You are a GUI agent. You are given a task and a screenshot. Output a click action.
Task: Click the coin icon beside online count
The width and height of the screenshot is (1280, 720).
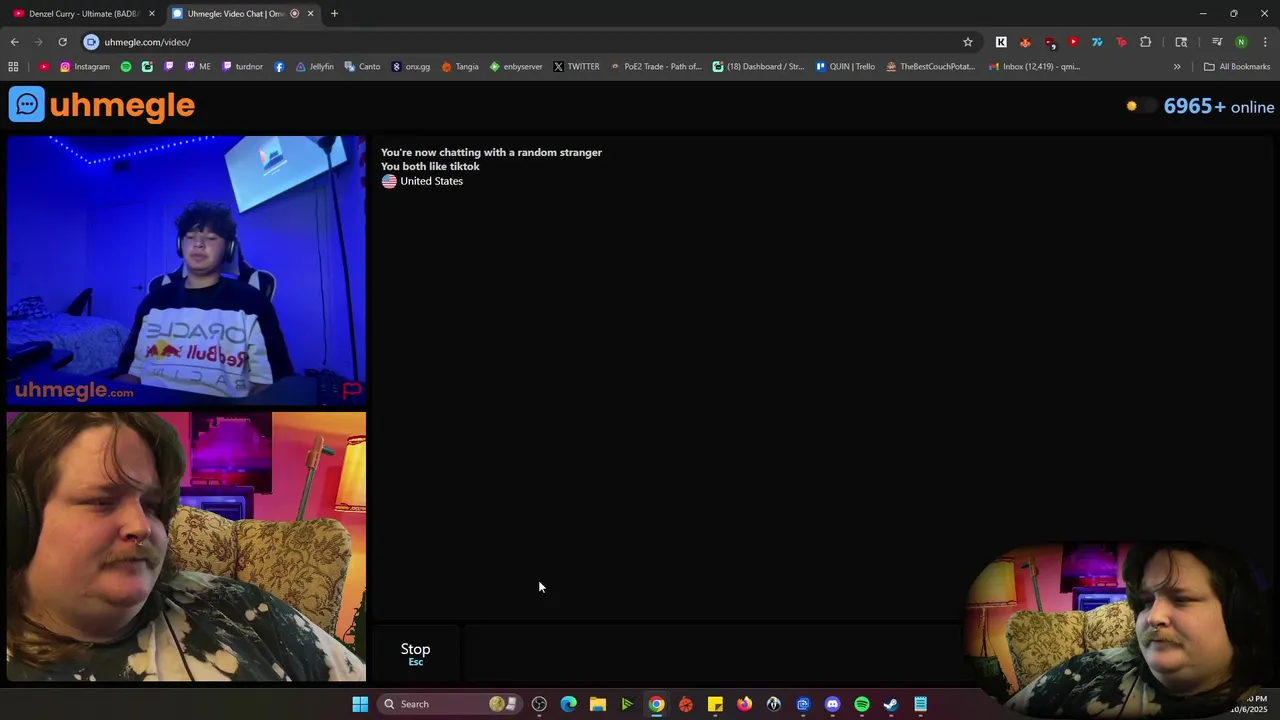click(x=1132, y=106)
